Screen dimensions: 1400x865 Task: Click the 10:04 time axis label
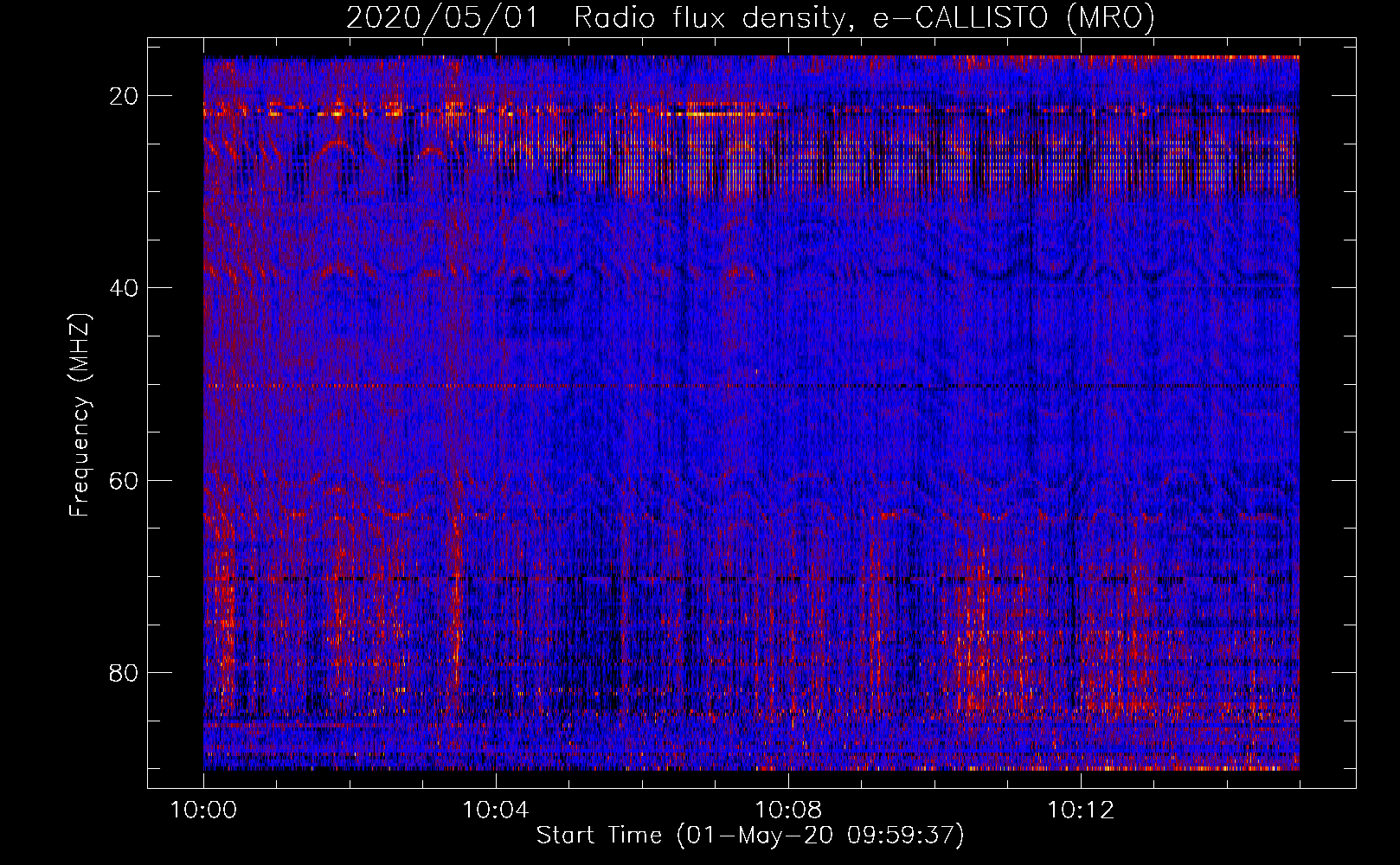click(x=496, y=811)
